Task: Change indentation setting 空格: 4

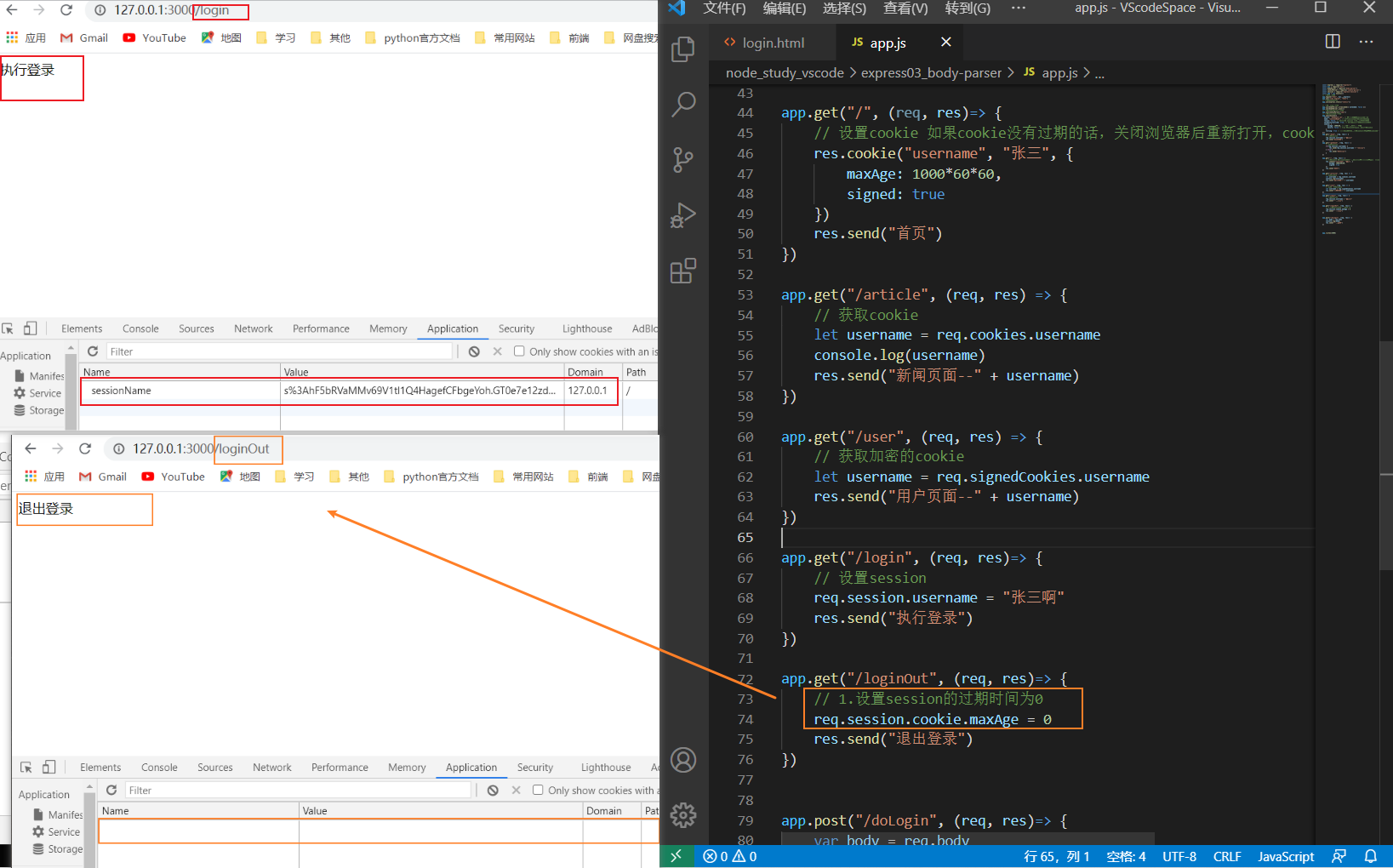Action: click(1126, 856)
